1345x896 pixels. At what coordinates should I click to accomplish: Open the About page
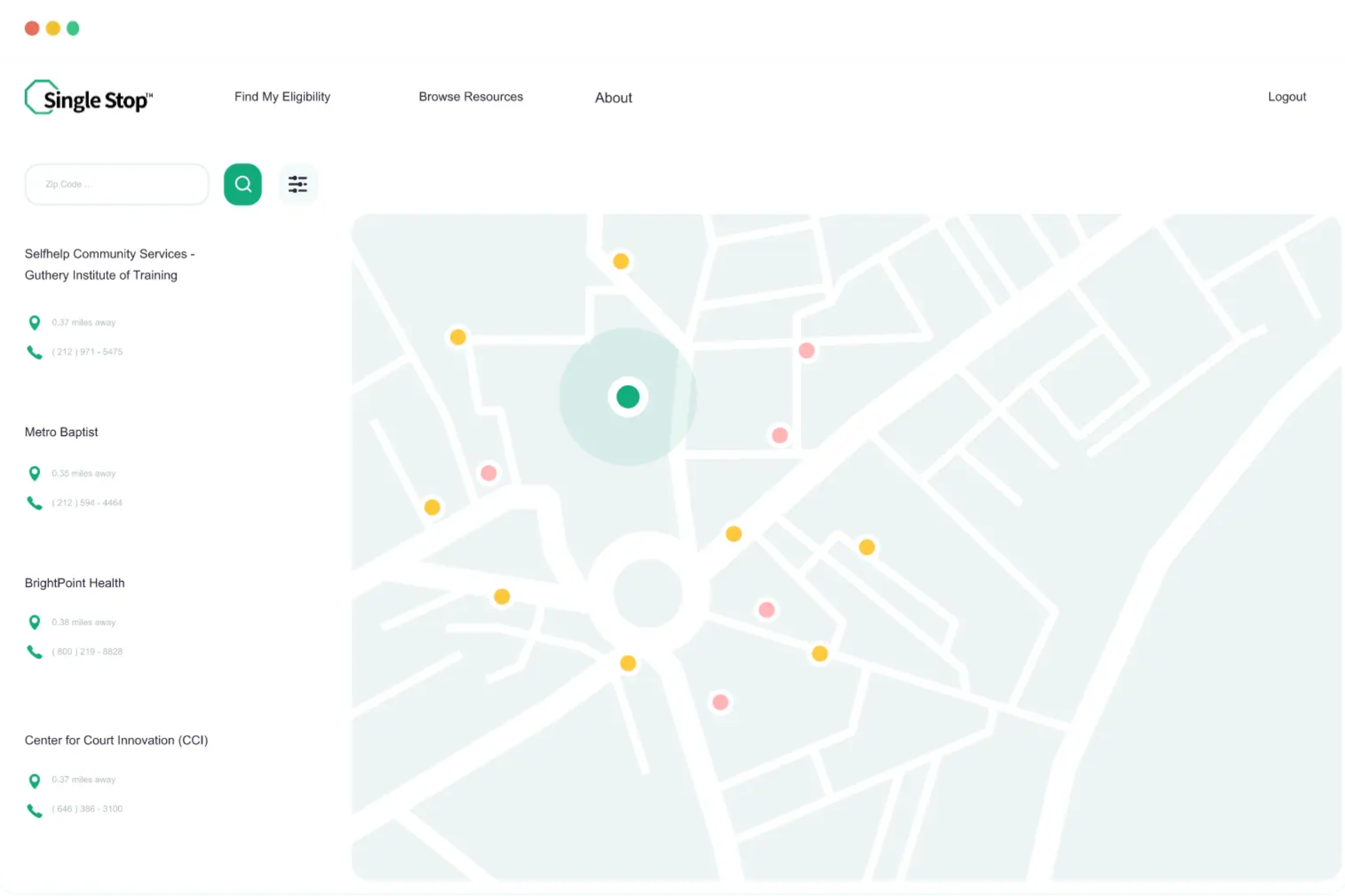click(x=613, y=98)
